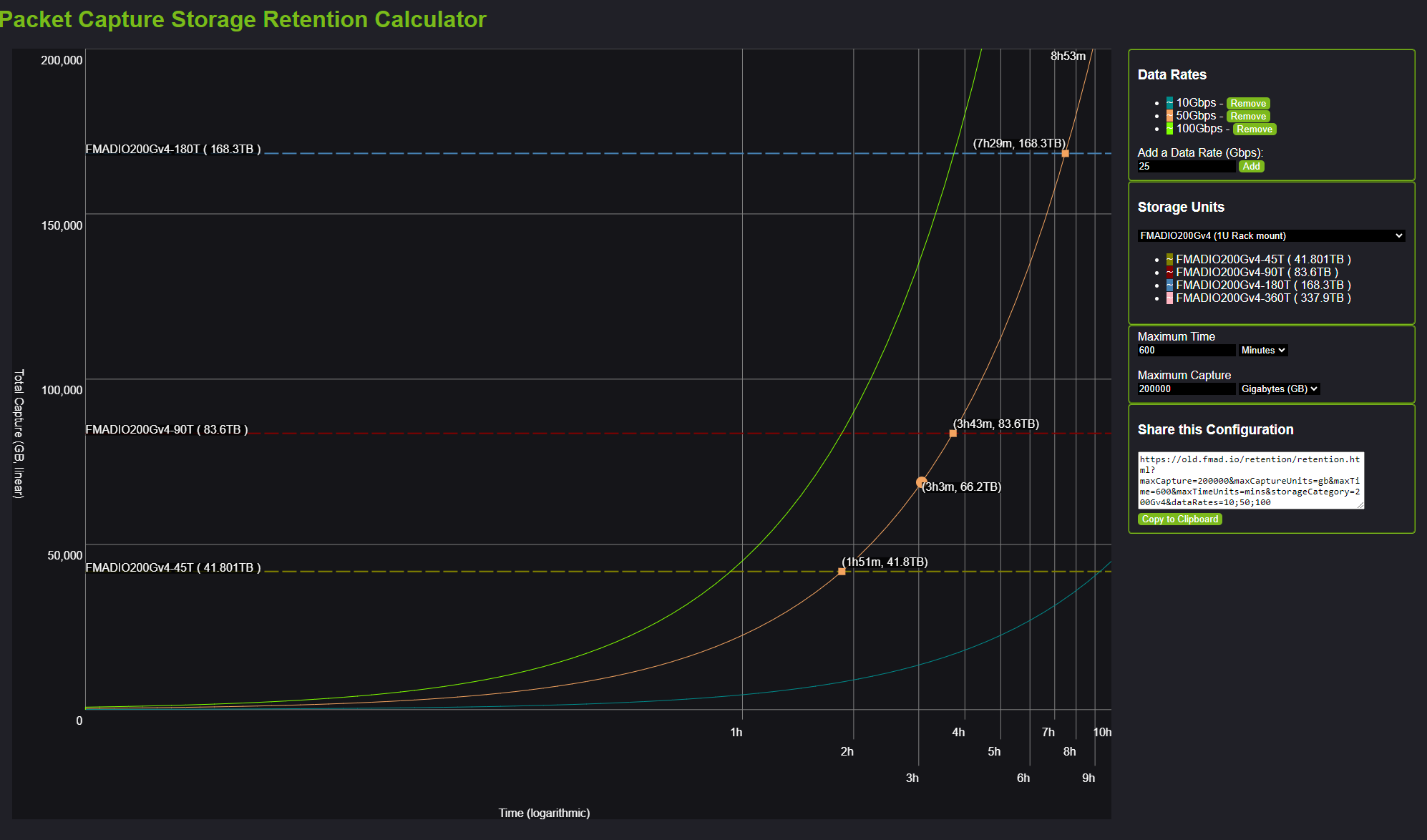Click the Packet Capture Storage Retention Calculator title
1427x840 pixels.
point(242,19)
